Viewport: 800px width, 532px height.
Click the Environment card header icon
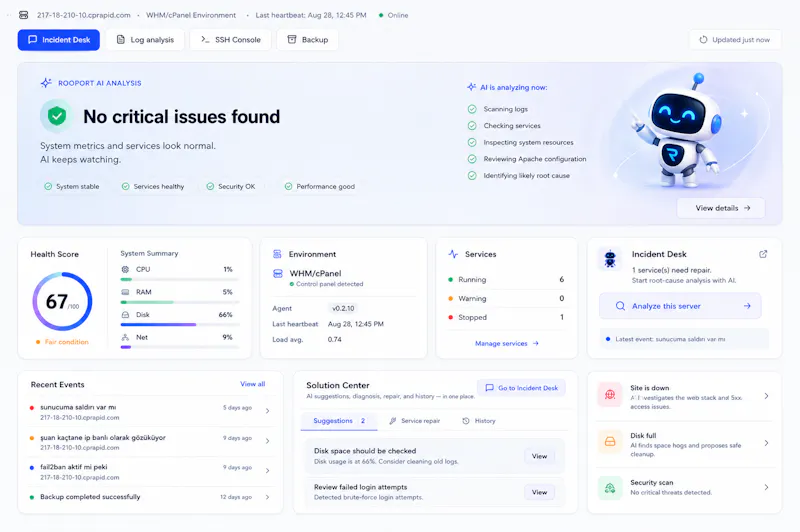pos(277,254)
